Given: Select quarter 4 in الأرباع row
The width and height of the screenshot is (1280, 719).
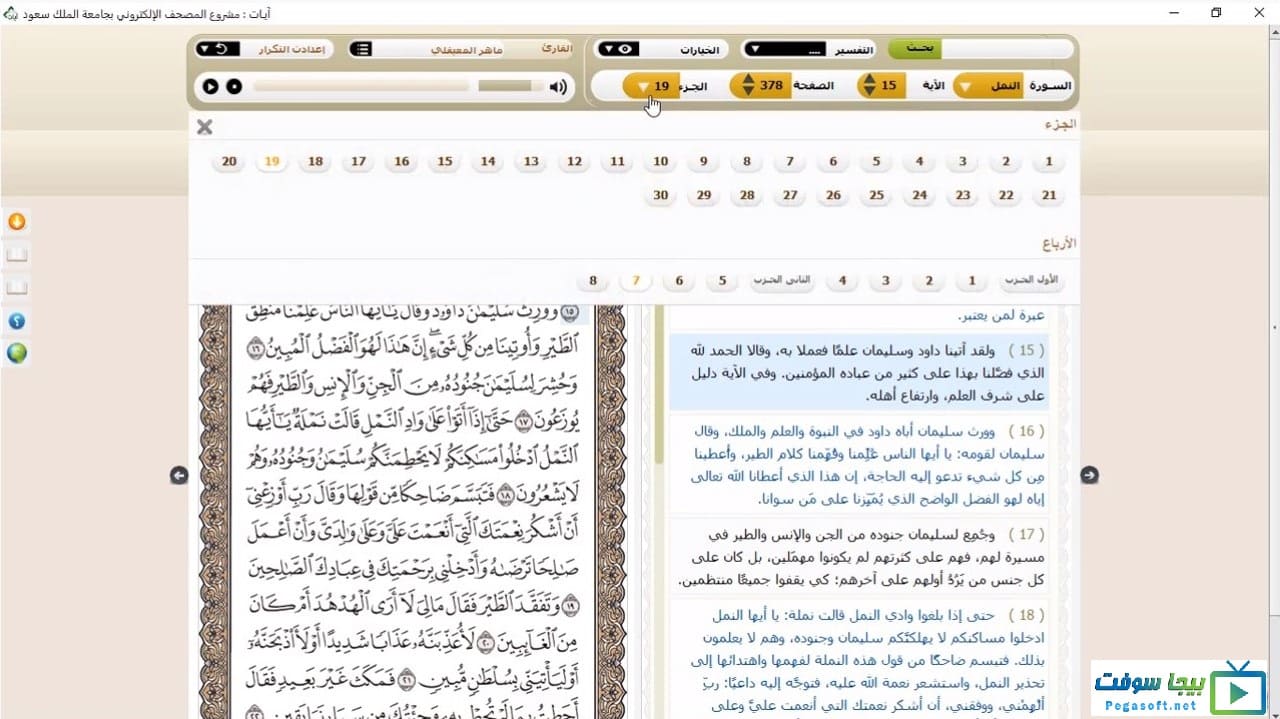Looking at the screenshot, I should coord(842,281).
